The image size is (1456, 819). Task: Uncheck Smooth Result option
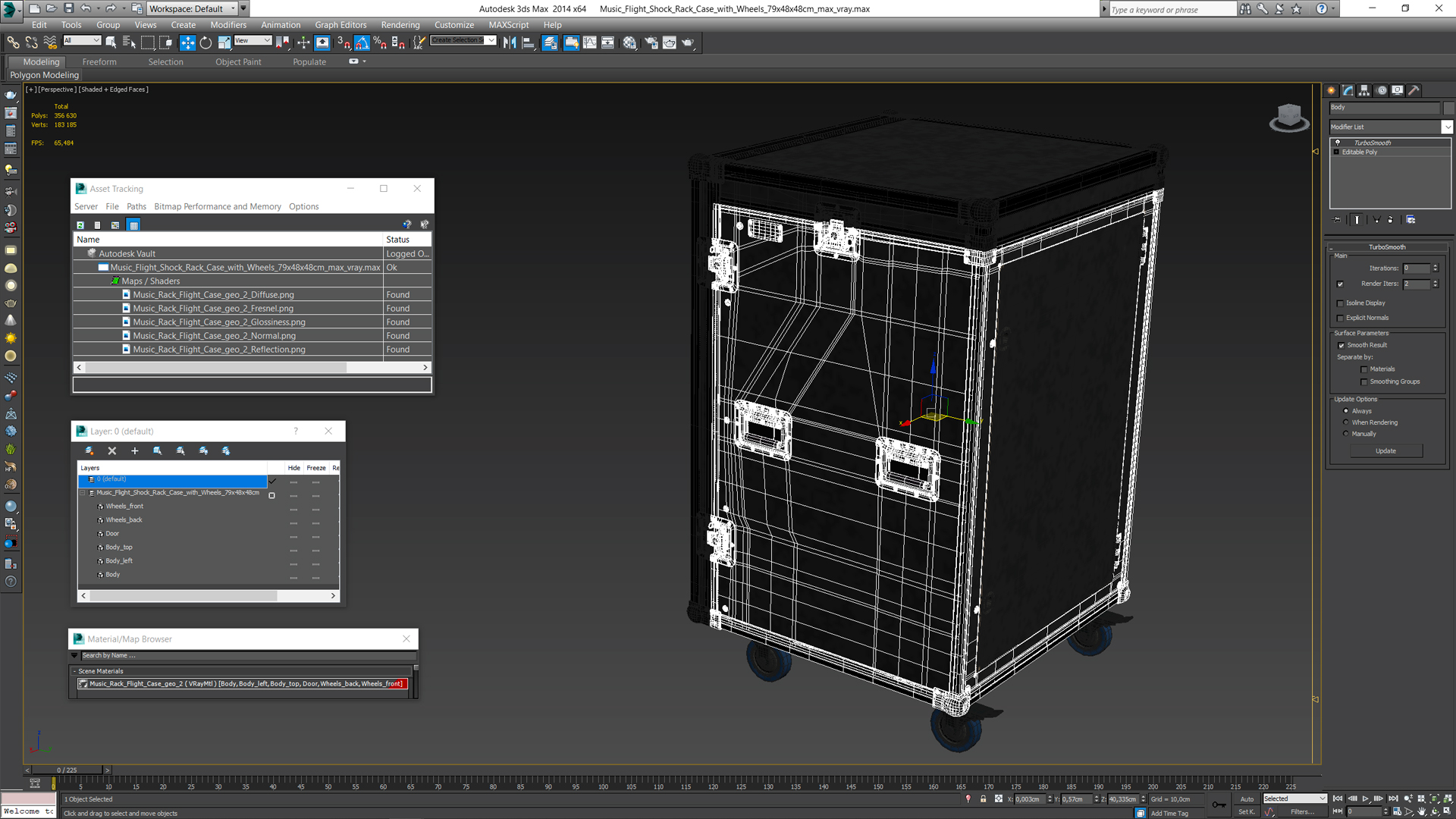click(1341, 345)
